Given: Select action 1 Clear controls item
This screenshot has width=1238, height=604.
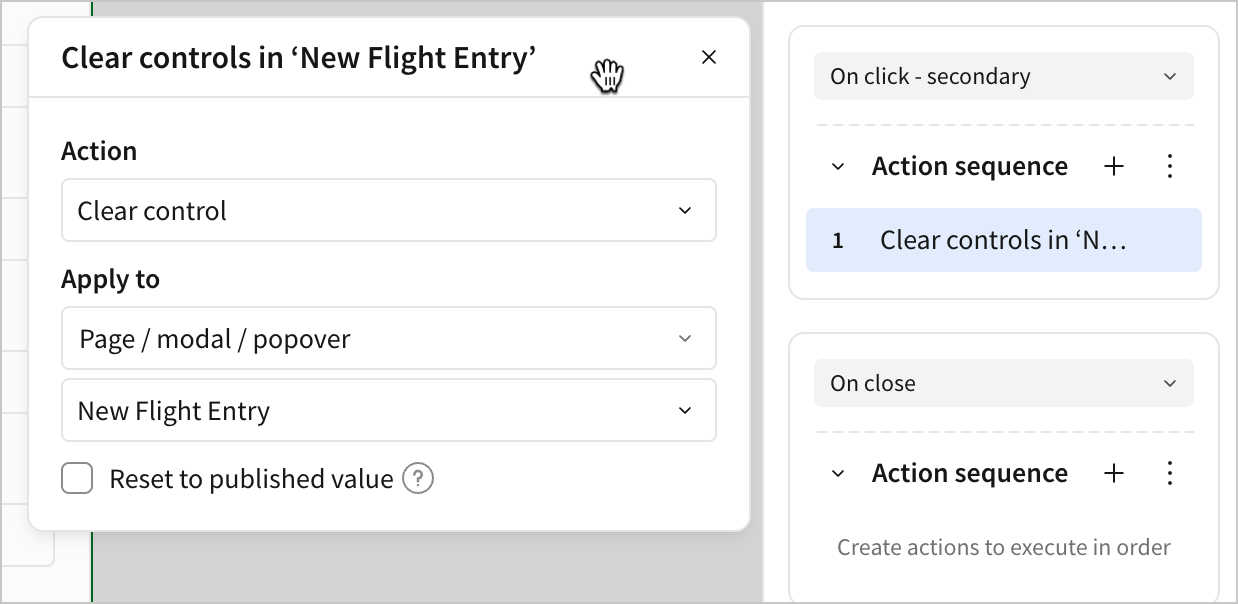Looking at the screenshot, I should (x=1003, y=240).
